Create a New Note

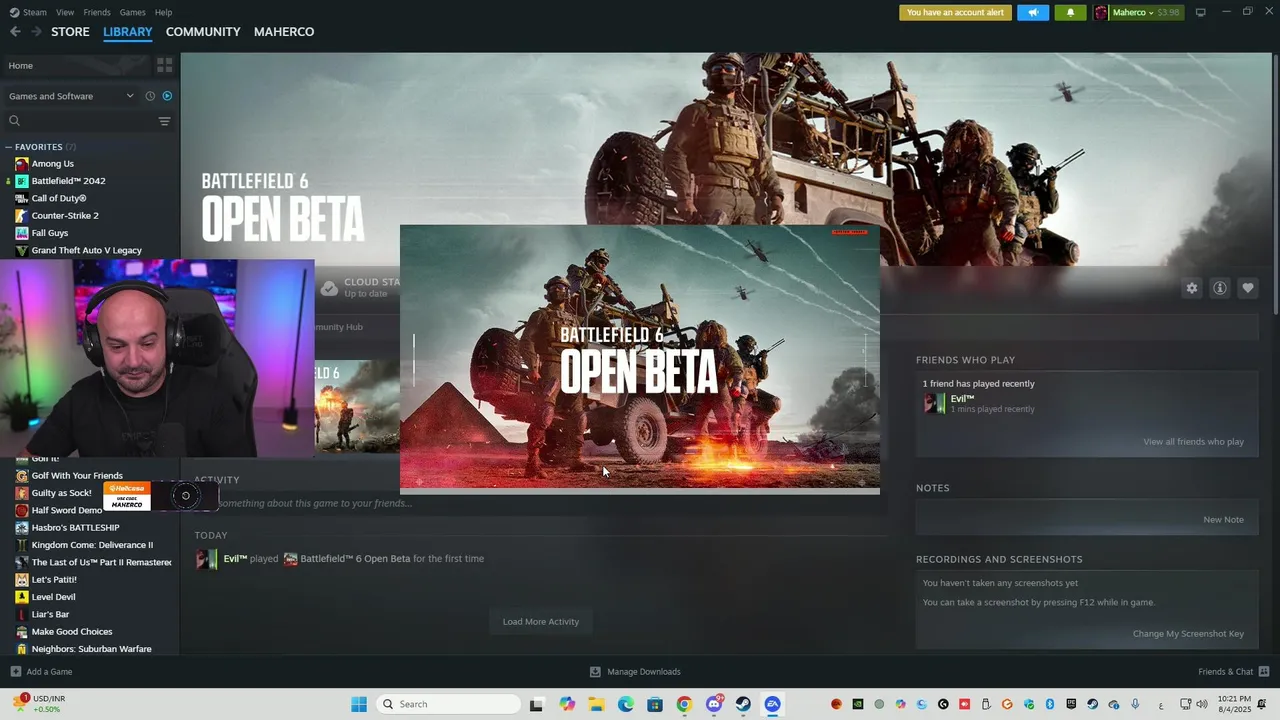pyautogui.click(x=1223, y=520)
